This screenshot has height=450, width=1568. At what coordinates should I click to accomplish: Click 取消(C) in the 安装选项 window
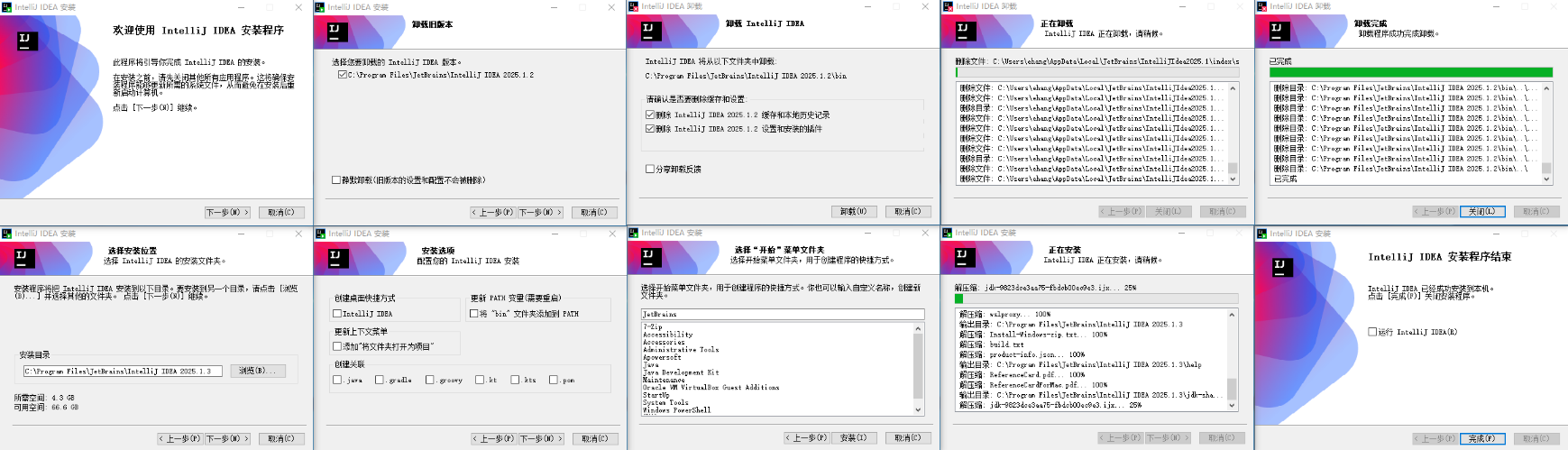(x=594, y=438)
